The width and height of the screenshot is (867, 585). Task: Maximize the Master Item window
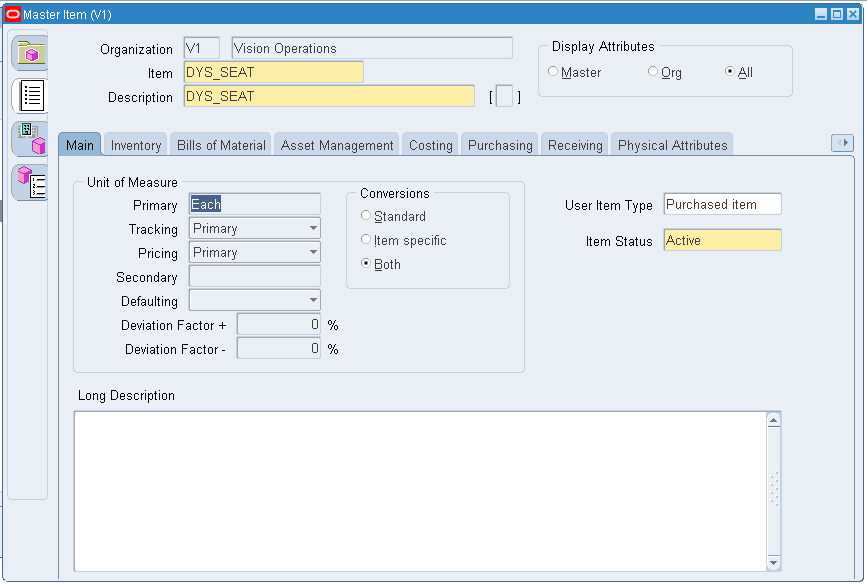pyautogui.click(x=837, y=14)
